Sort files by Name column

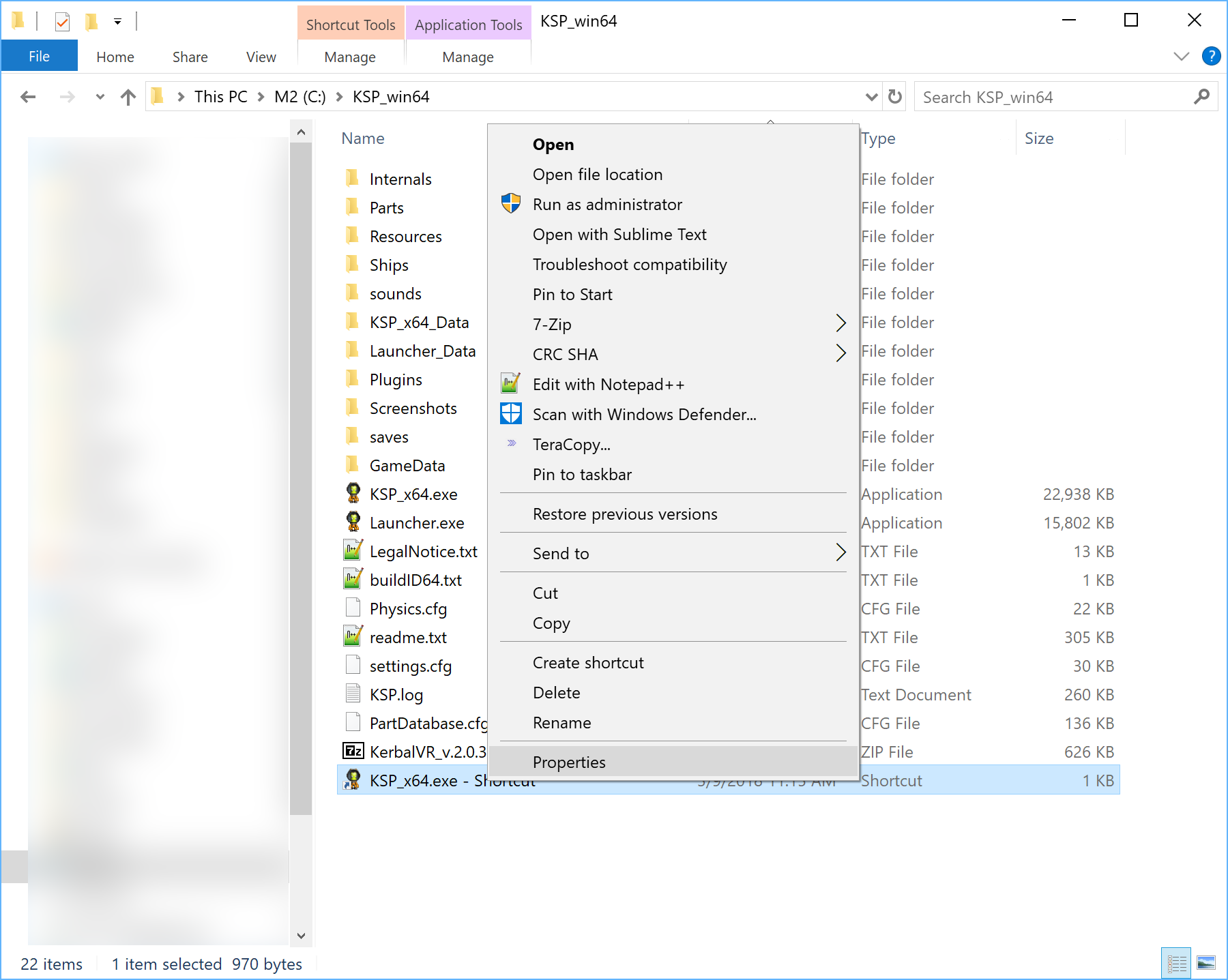coord(362,138)
